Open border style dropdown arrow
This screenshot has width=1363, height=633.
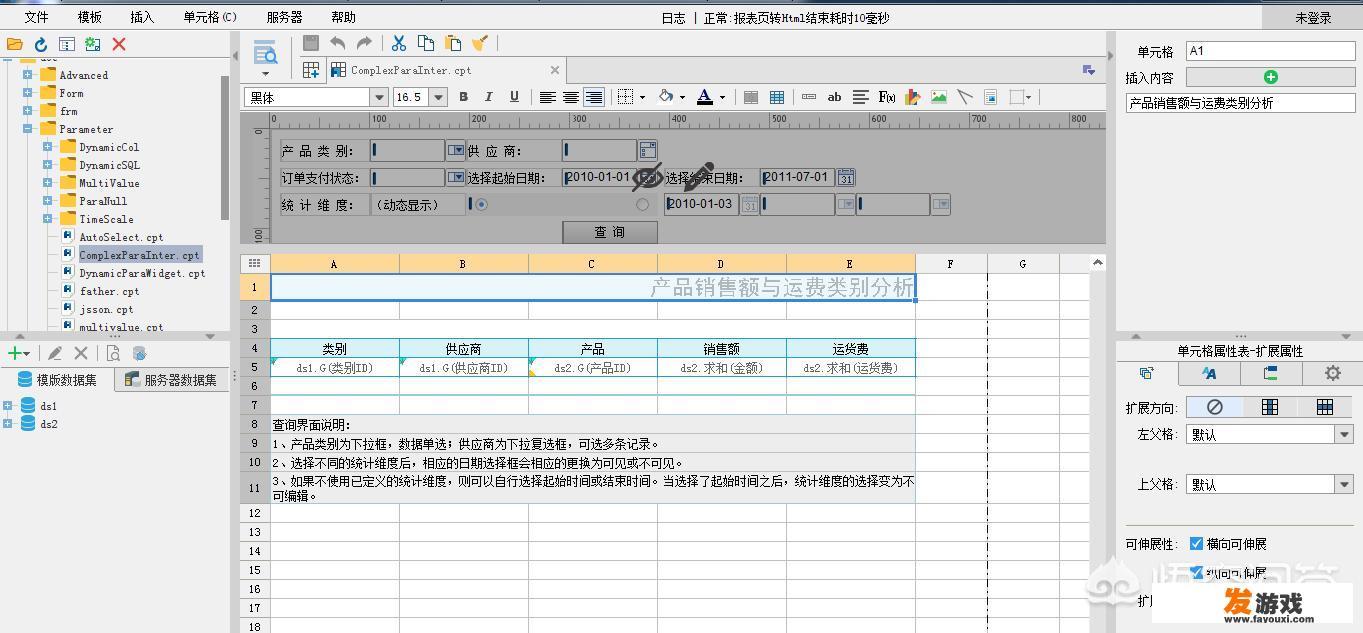[641, 97]
